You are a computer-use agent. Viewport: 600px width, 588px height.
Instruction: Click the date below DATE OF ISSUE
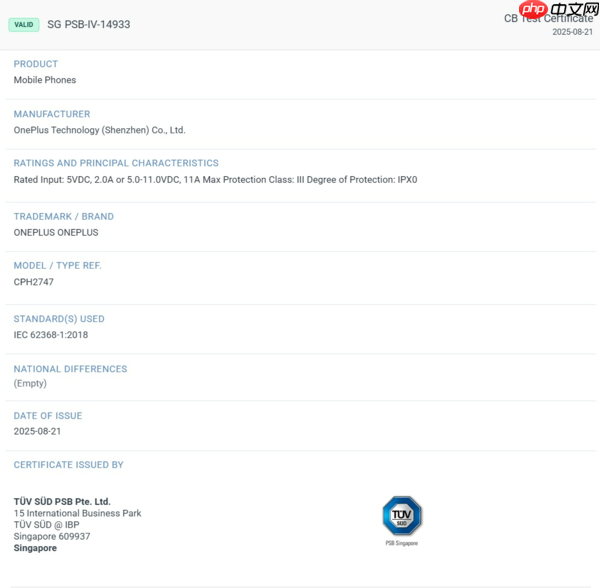point(38,431)
